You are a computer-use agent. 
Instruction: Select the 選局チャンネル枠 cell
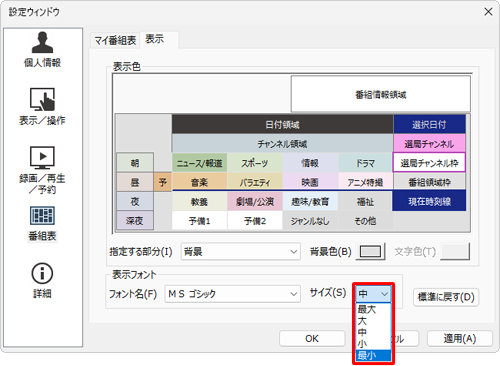(429, 163)
